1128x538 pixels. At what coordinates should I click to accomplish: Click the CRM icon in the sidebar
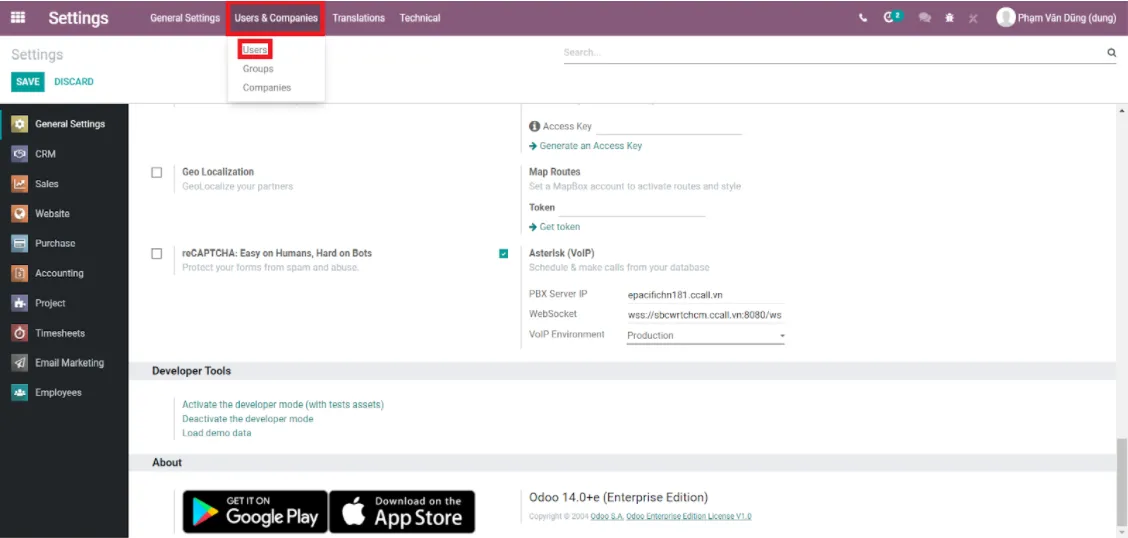coord(20,154)
